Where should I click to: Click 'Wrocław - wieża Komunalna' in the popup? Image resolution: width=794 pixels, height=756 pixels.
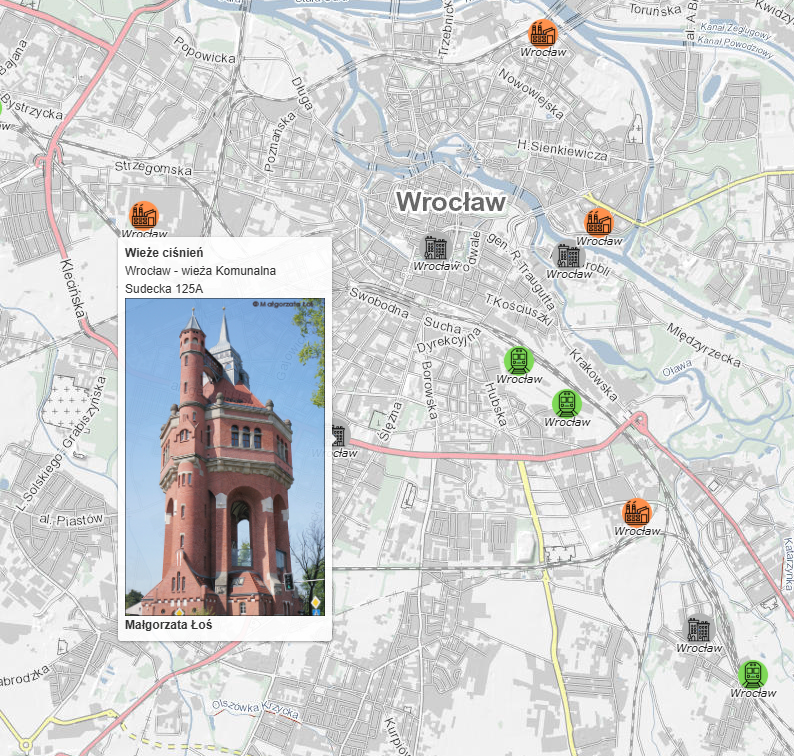(201, 271)
